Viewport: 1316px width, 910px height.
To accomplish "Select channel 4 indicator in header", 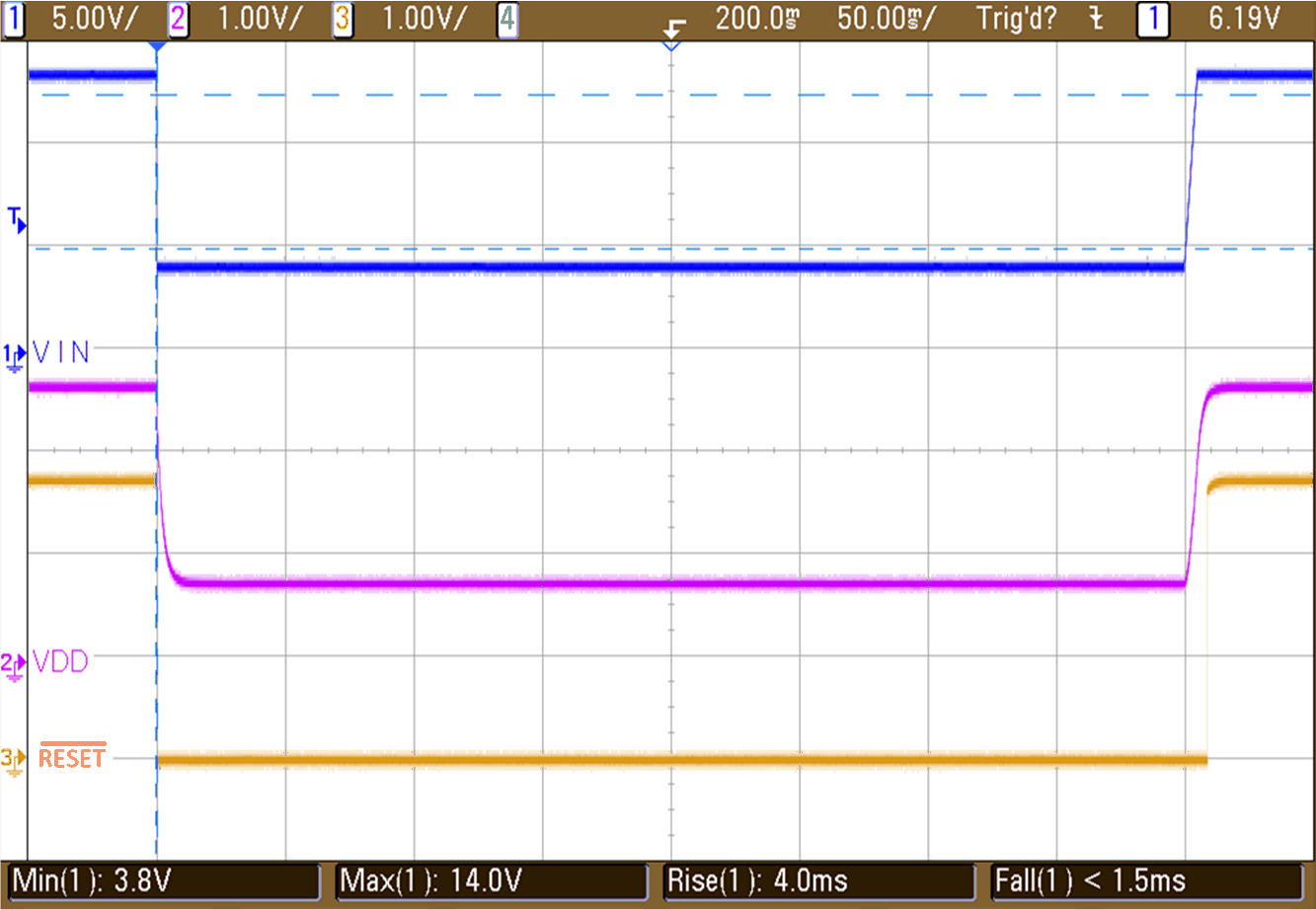I will (x=506, y=19).
